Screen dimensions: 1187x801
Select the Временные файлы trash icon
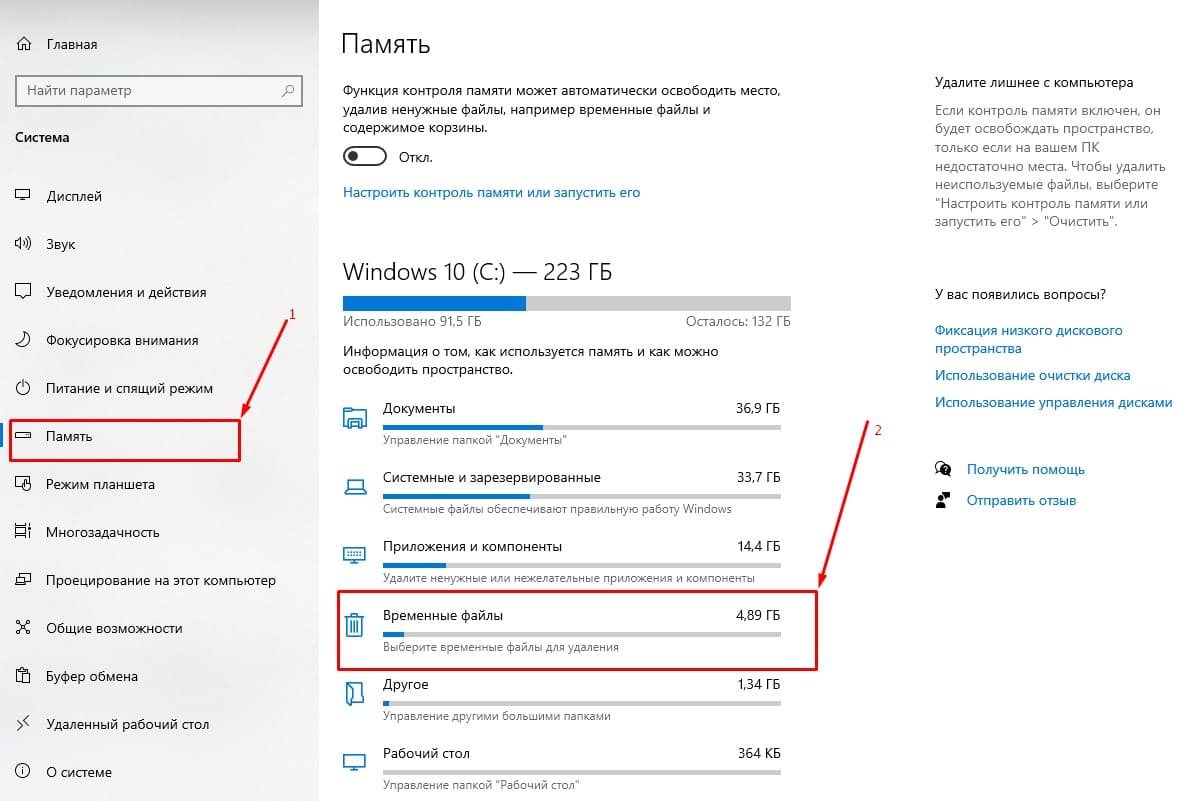click(354, 622)
